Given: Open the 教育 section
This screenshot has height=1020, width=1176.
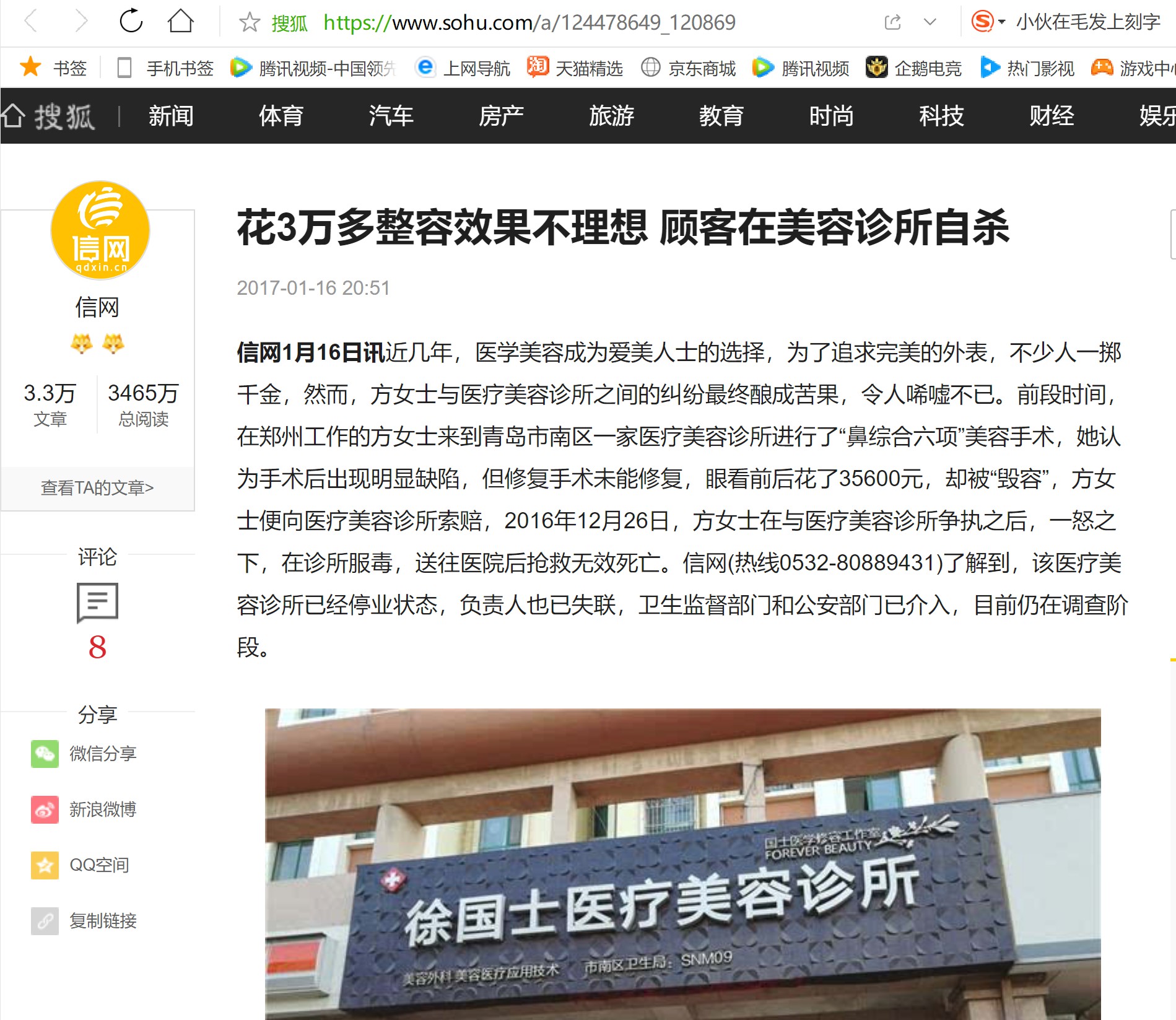Looking at the screenshot, I should tap(721, 116).
